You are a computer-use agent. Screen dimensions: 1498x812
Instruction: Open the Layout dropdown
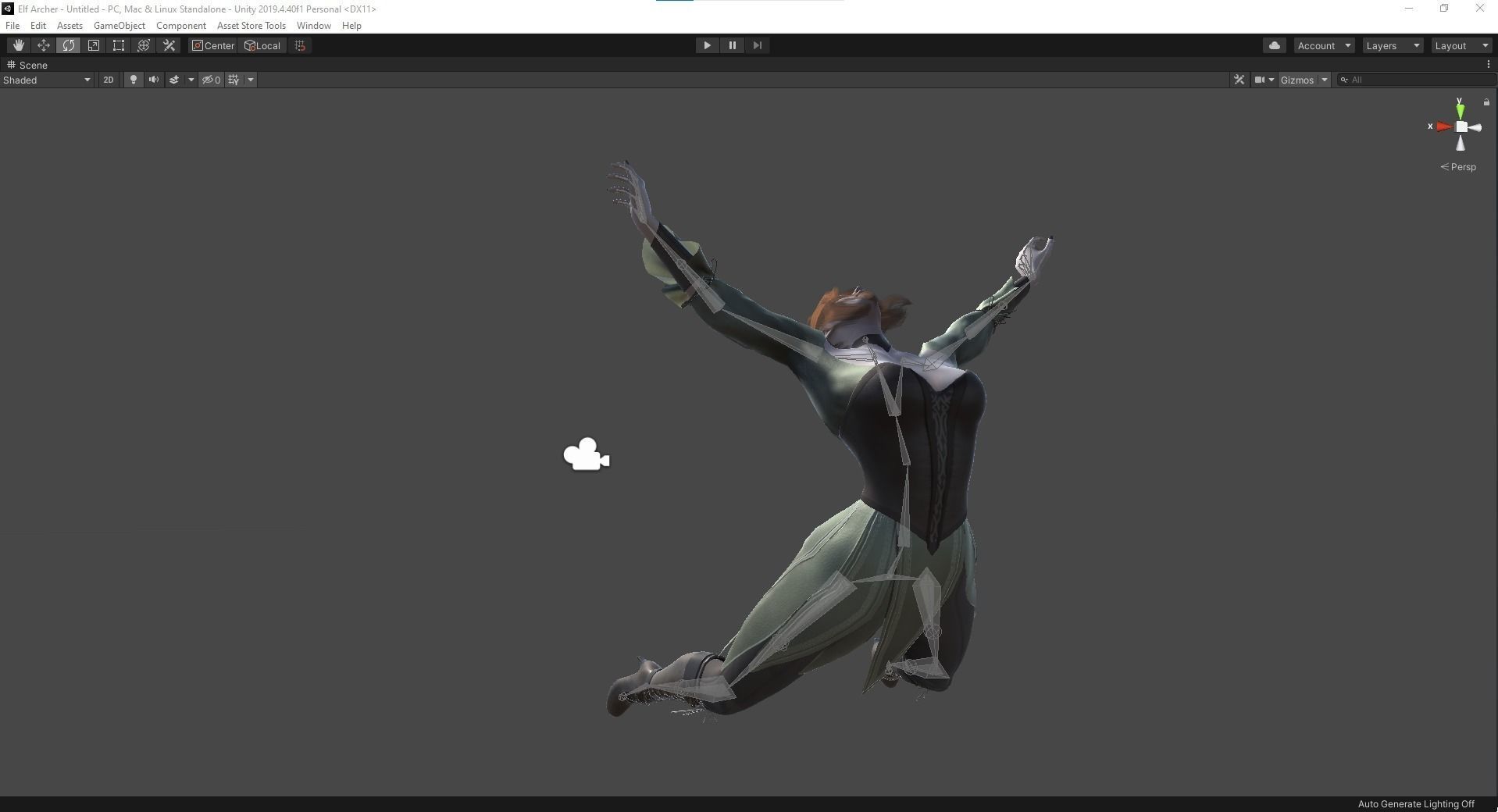click(1461, 45)
